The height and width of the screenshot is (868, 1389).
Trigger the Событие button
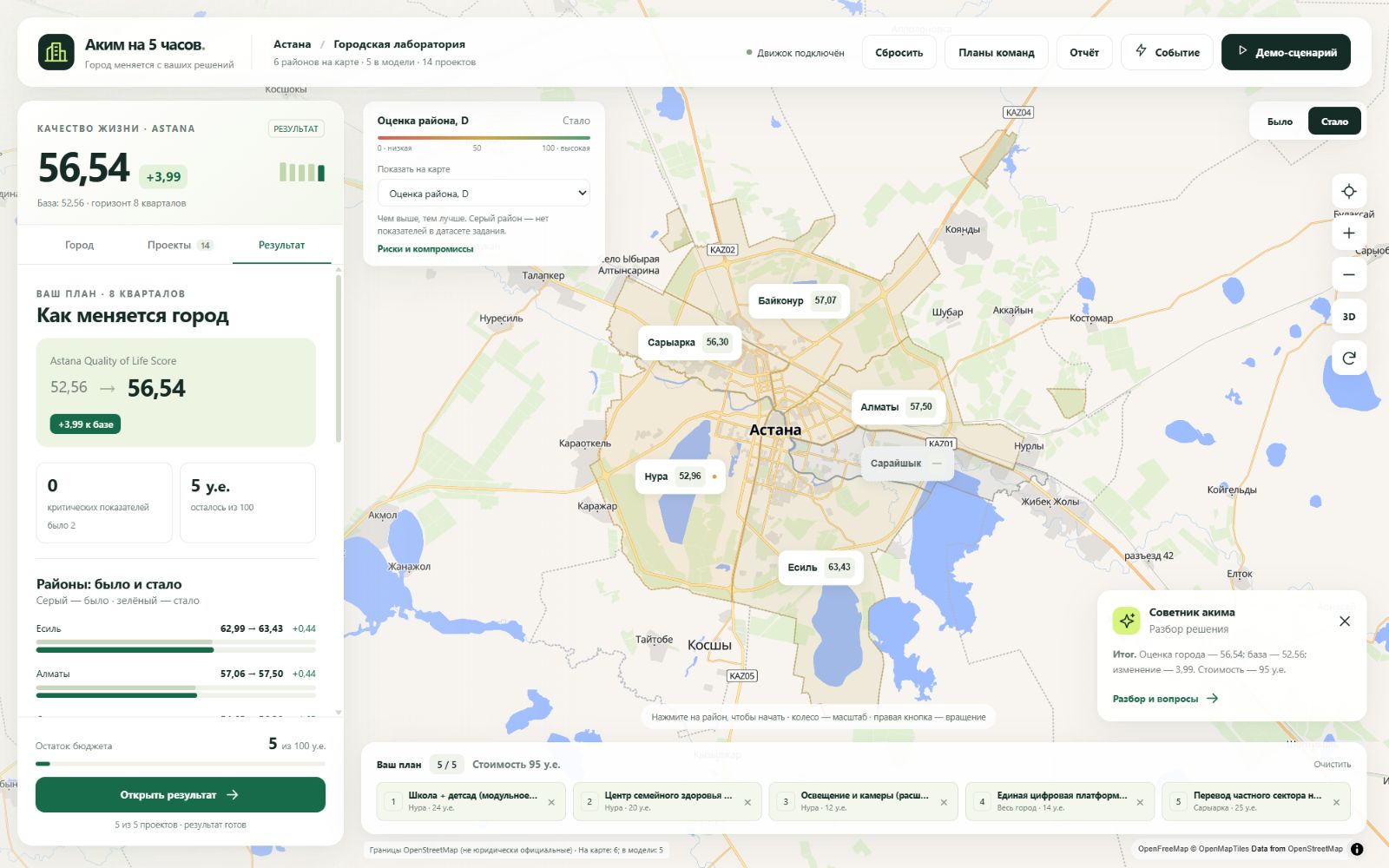point(1167,52)
